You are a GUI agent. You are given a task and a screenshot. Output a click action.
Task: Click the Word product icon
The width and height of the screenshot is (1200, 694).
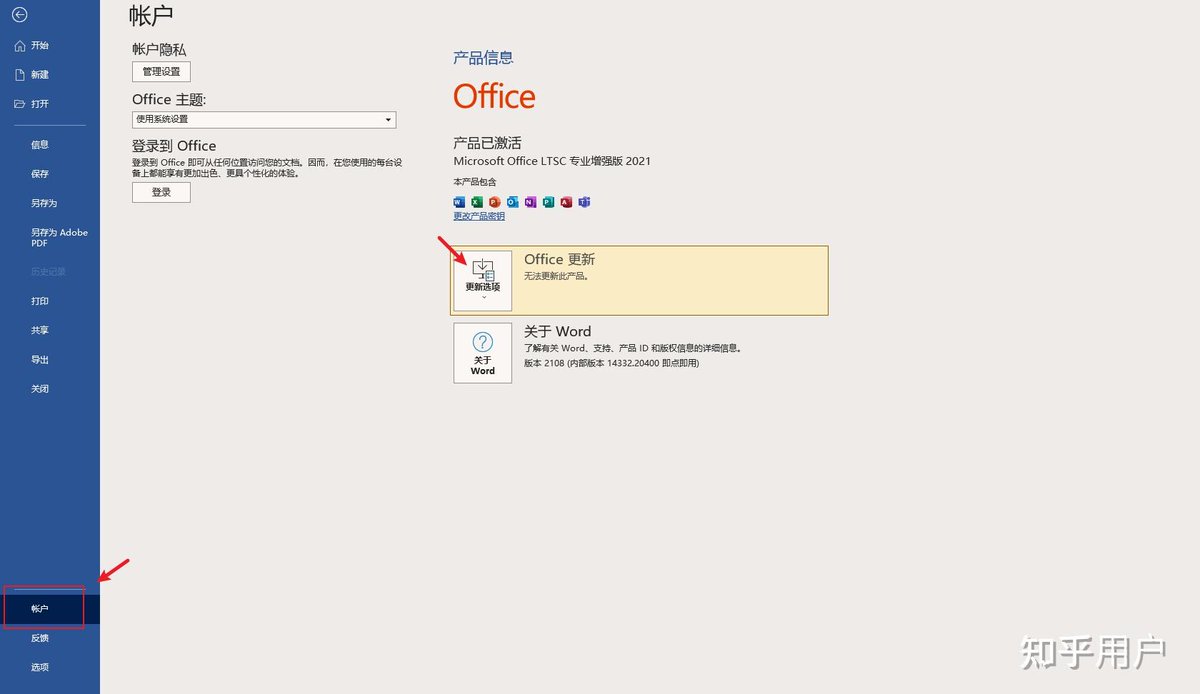[459, 202]
